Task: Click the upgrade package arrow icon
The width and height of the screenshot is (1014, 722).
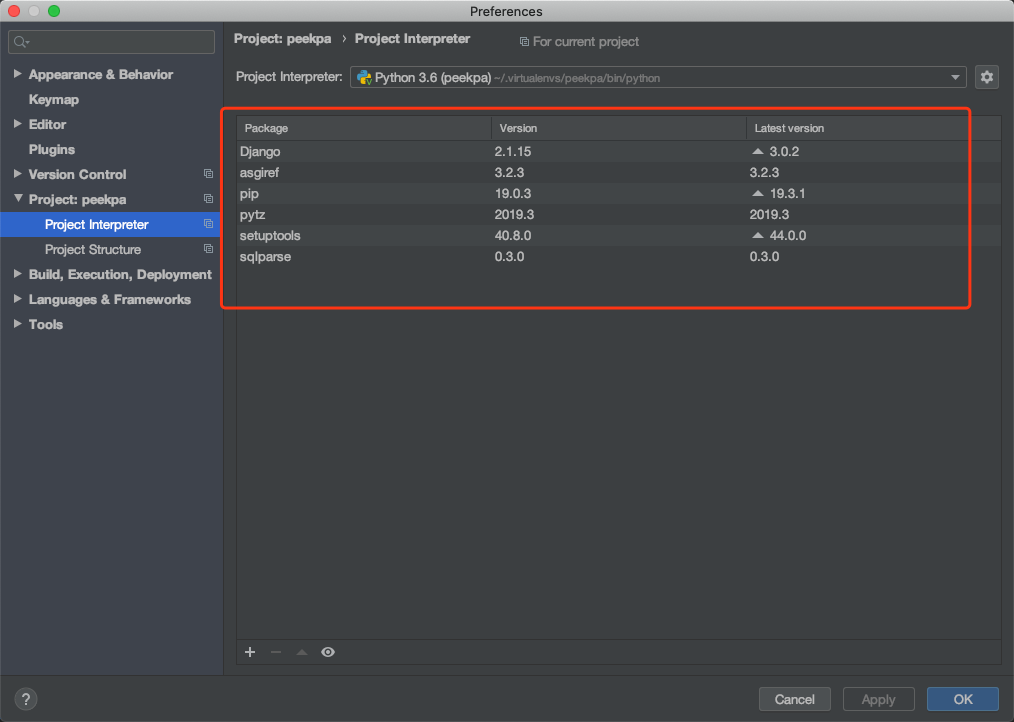Action: [x=302, y=652]
